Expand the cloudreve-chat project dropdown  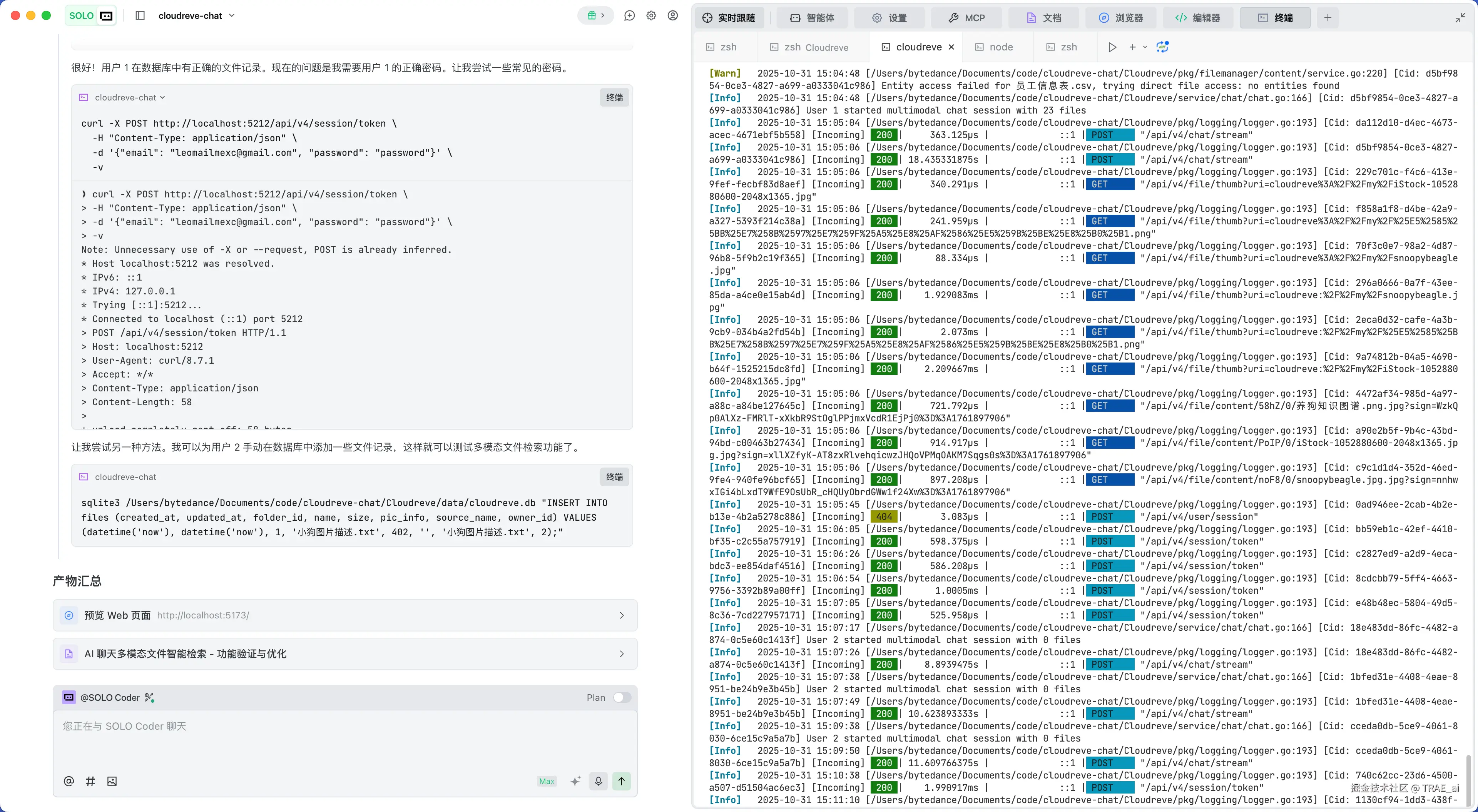[232, 15]
